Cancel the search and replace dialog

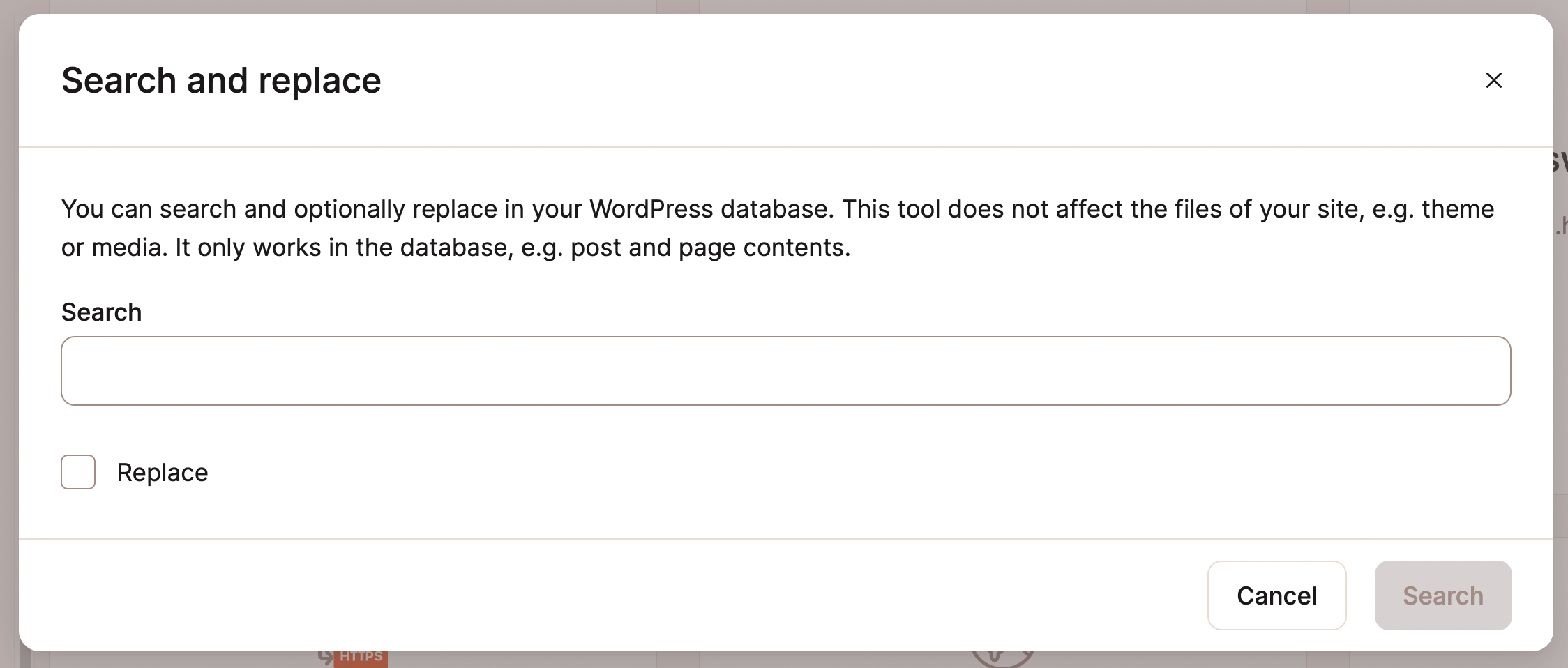(x=1276, y=595)
